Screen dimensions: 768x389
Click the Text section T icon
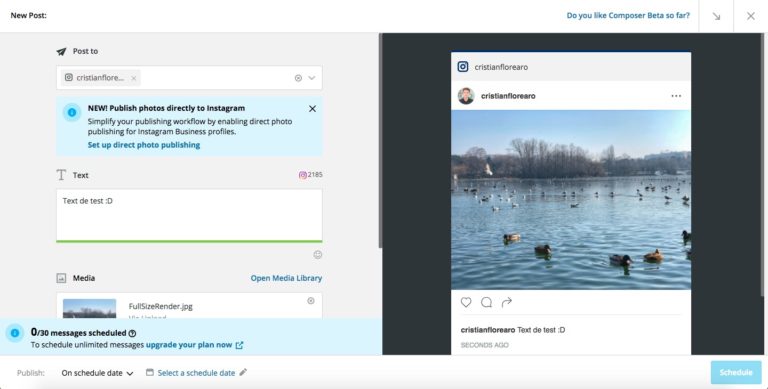(61, 175)
